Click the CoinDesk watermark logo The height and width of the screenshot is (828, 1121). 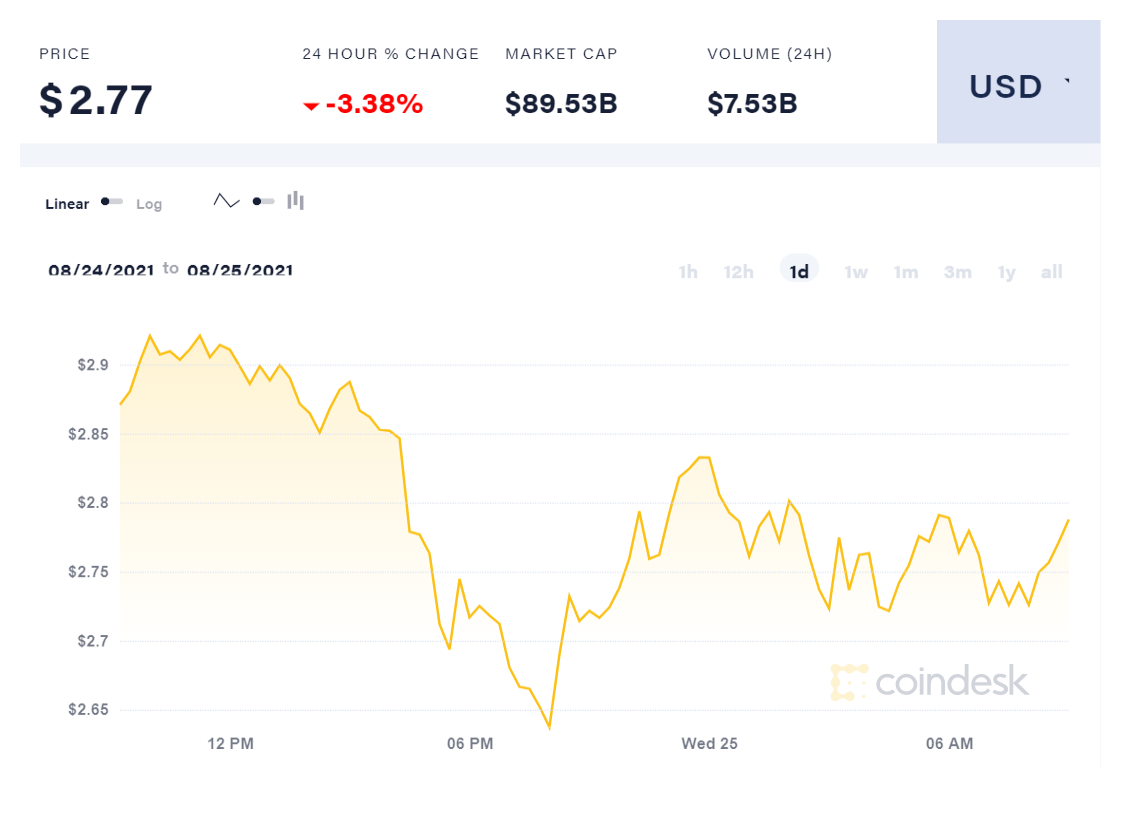pyautogui.click(x=929, y=681)
